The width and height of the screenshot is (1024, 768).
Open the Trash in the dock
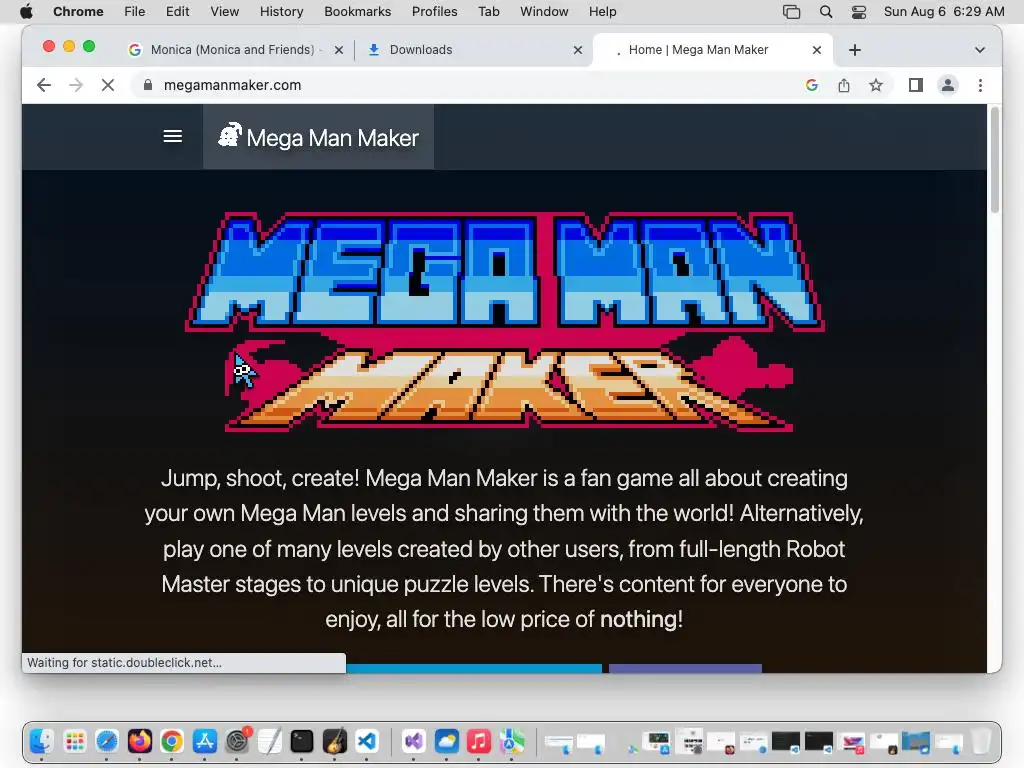[981, 742]
